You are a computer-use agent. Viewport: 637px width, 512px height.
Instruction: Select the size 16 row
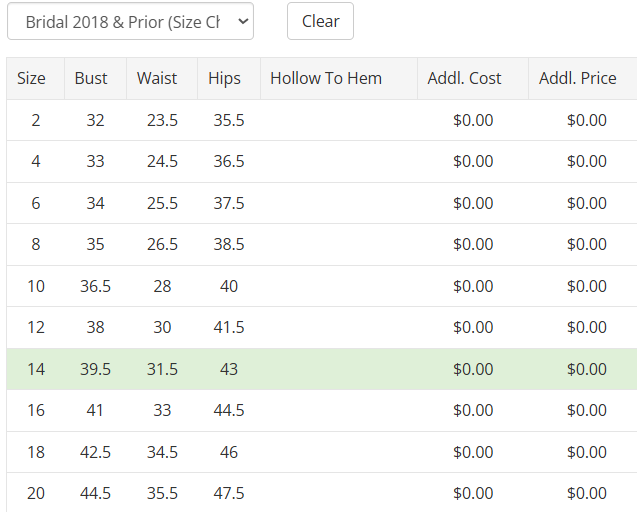(x=322, y=410)
